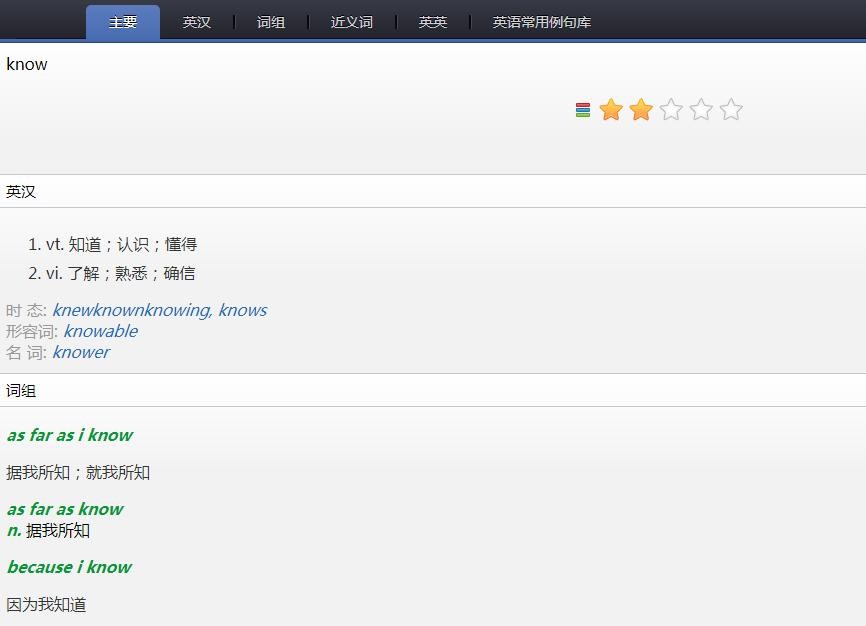Open the 英语常用例句库 tab

(x=542, y=22)
